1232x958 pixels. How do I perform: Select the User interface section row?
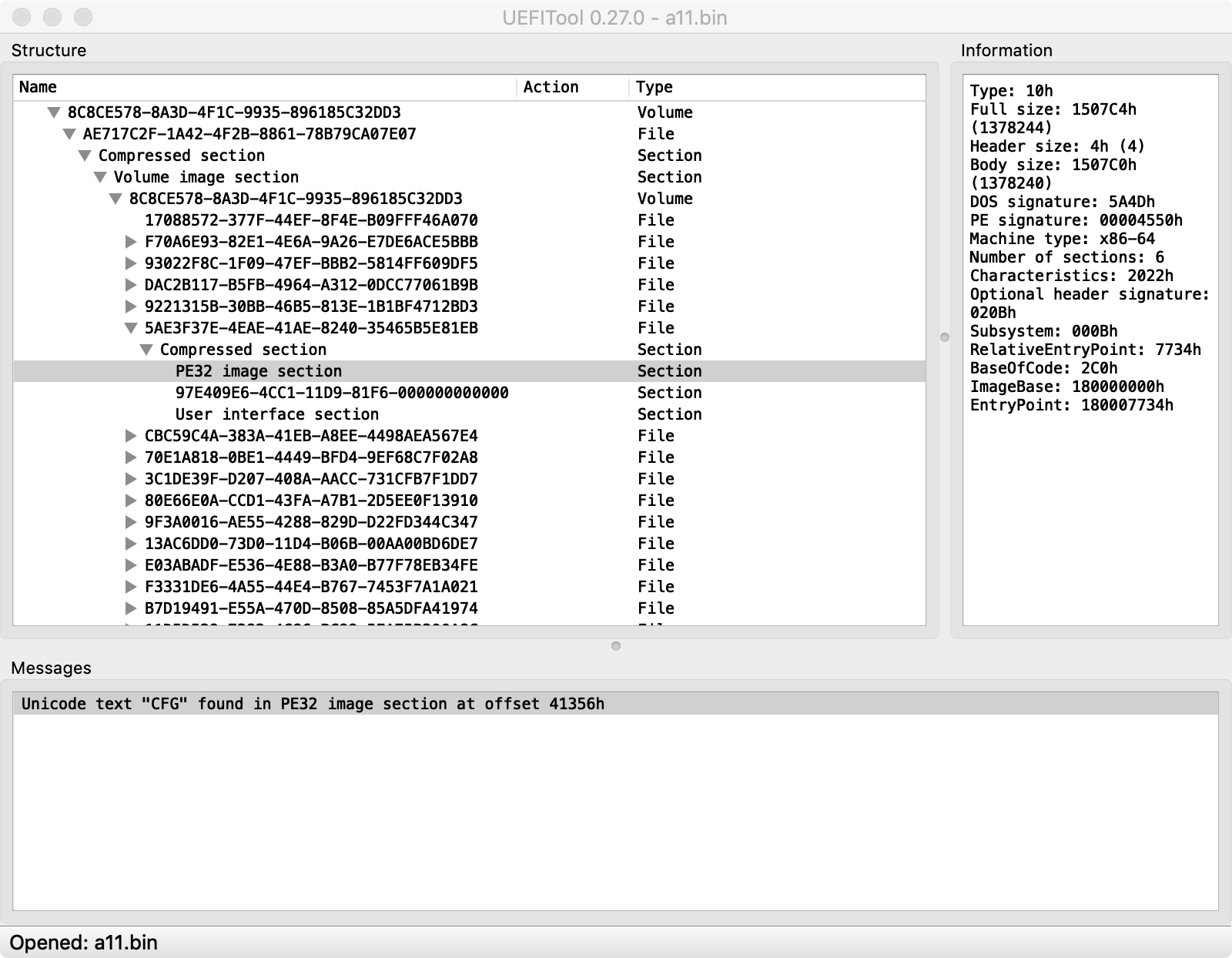tap(276, 414)
